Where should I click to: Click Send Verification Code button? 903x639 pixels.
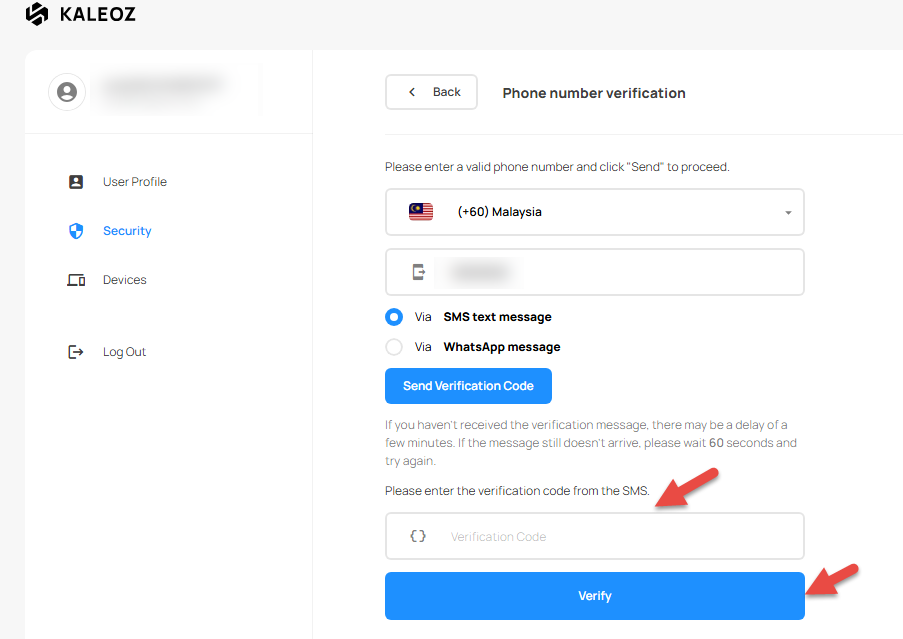coord(468,386)
